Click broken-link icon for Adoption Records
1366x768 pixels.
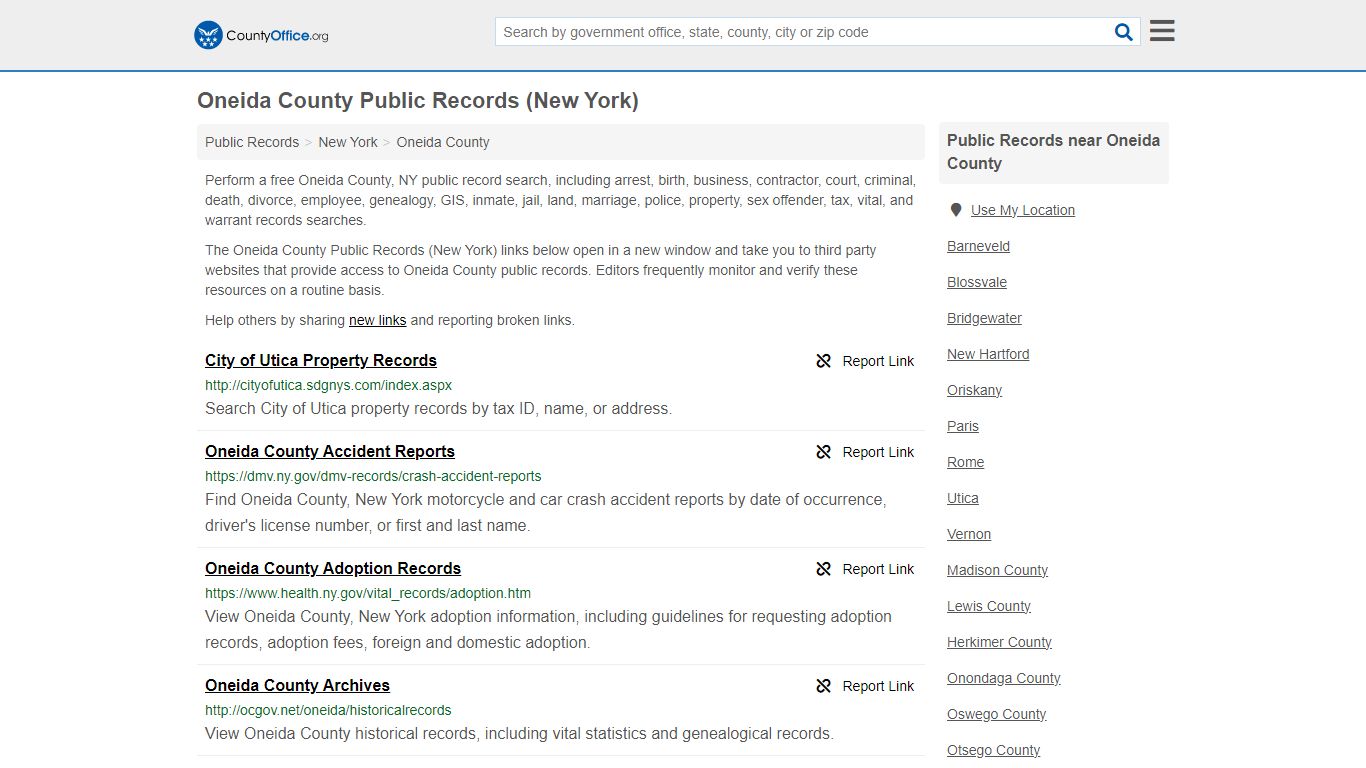(x=824, y=569)
